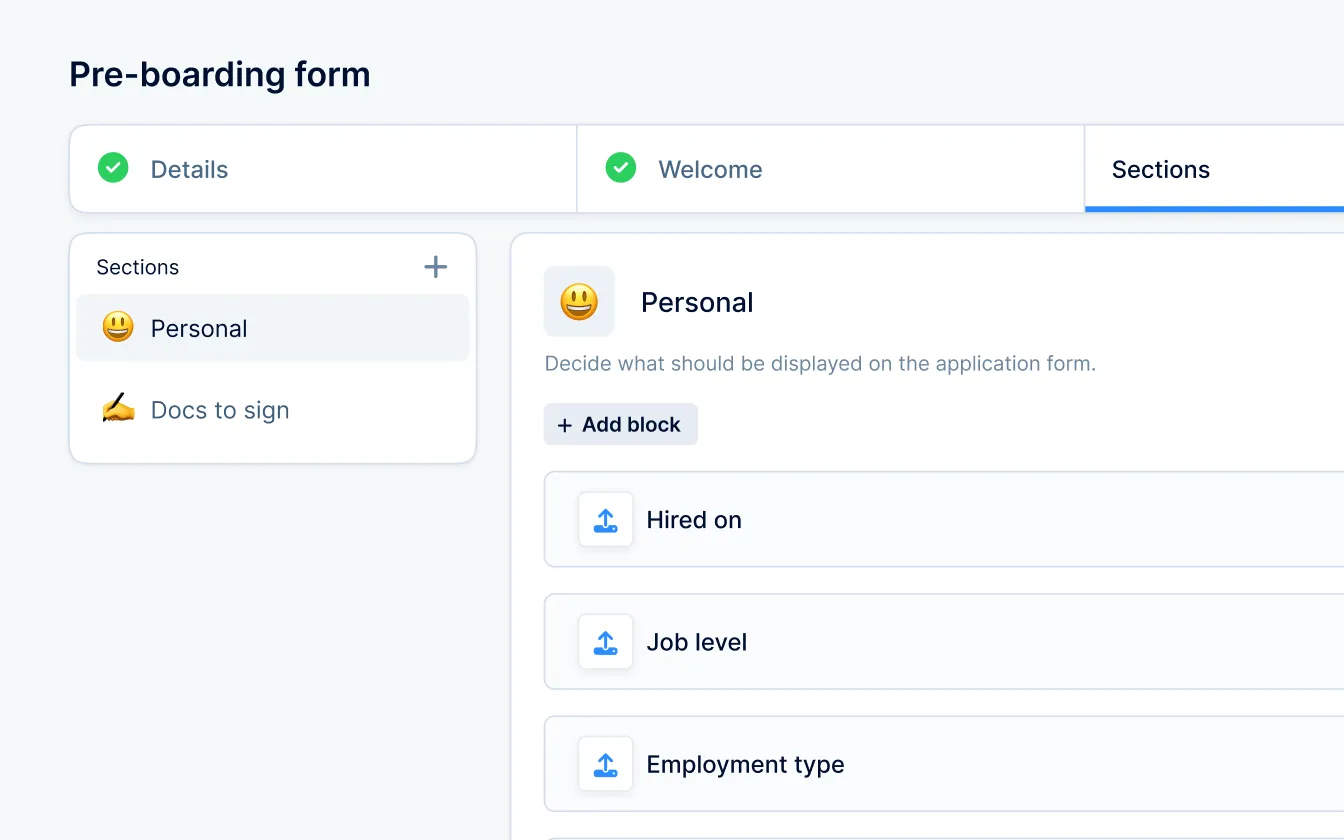Open Docs to sign section

pos(220,410)
